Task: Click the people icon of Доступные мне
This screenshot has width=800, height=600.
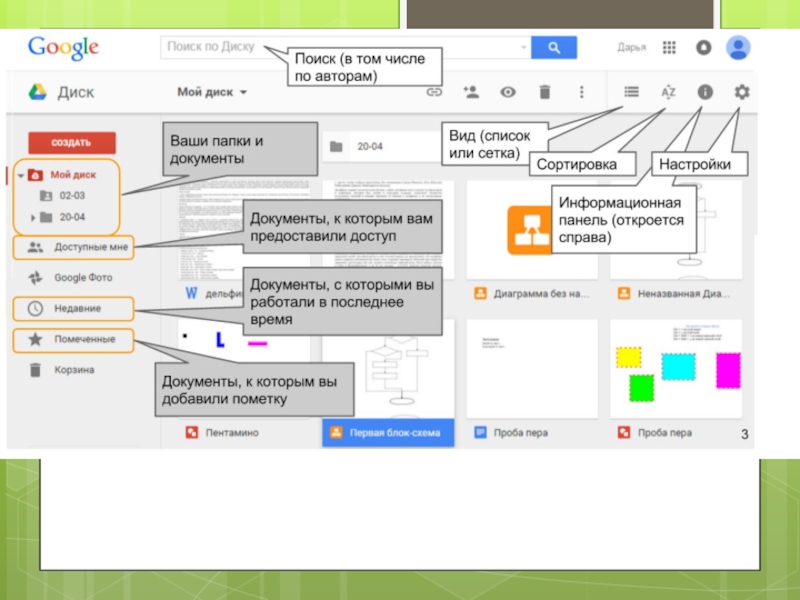Action: pyautogui.click(x=35, y=247)
